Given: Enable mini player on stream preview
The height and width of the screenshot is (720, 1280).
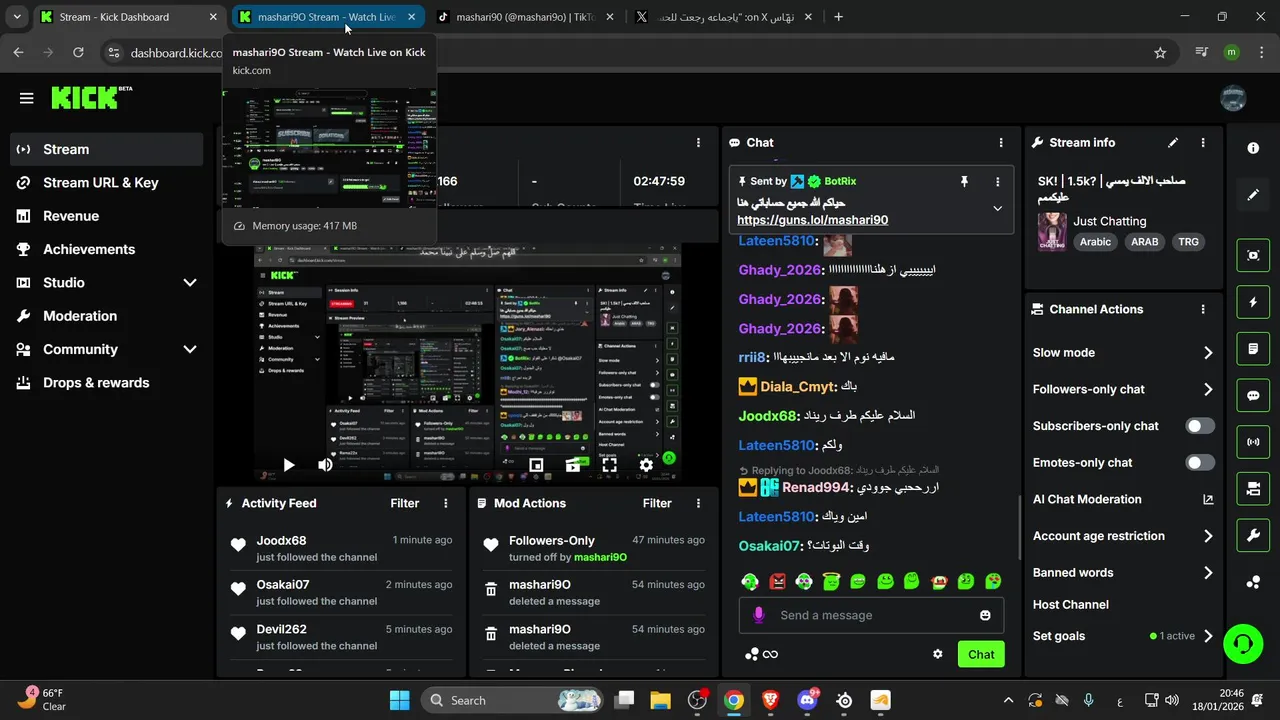Looking at the screenshot, I should point(536,465).
